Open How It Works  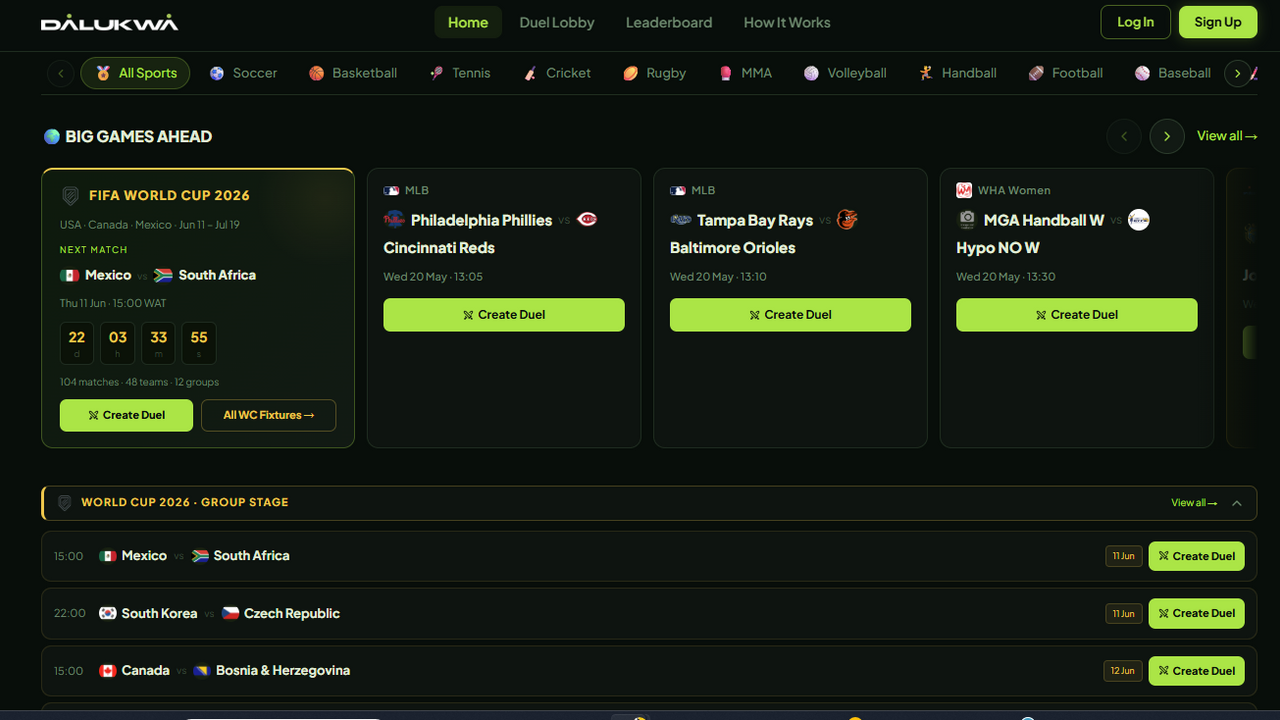click(x=787, y=22)
